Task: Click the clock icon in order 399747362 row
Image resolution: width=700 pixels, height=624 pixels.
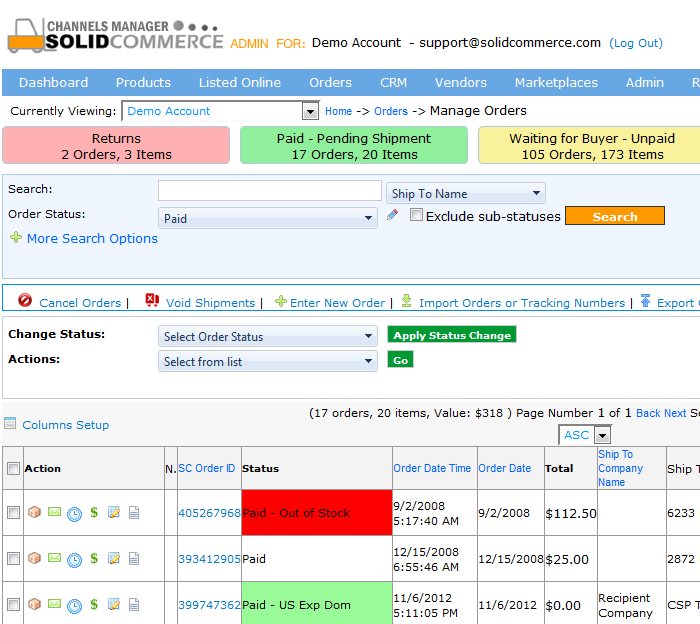Action: 74,606
